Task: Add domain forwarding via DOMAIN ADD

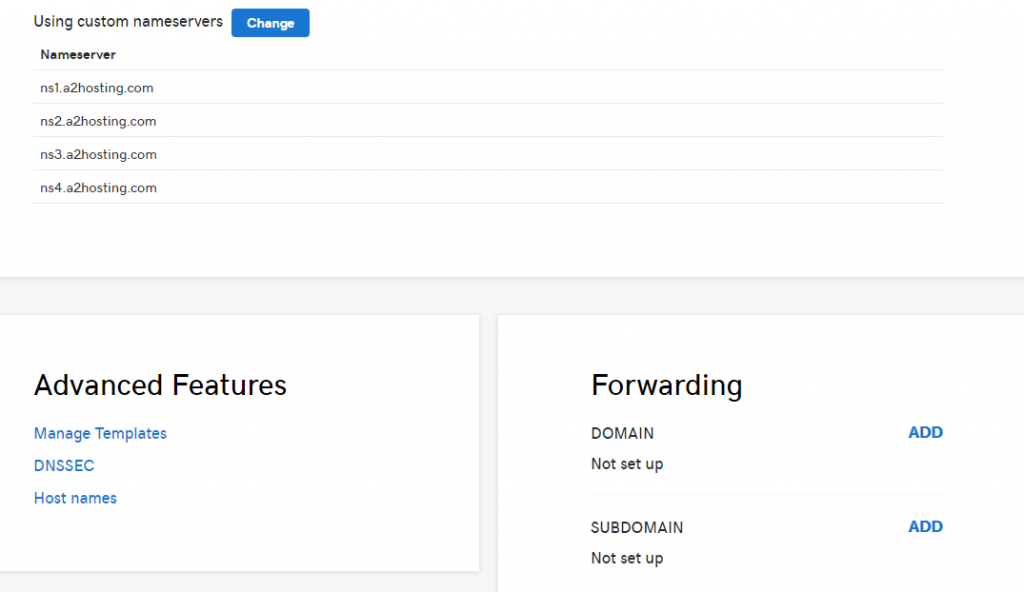Action: (x=925, y=433)
